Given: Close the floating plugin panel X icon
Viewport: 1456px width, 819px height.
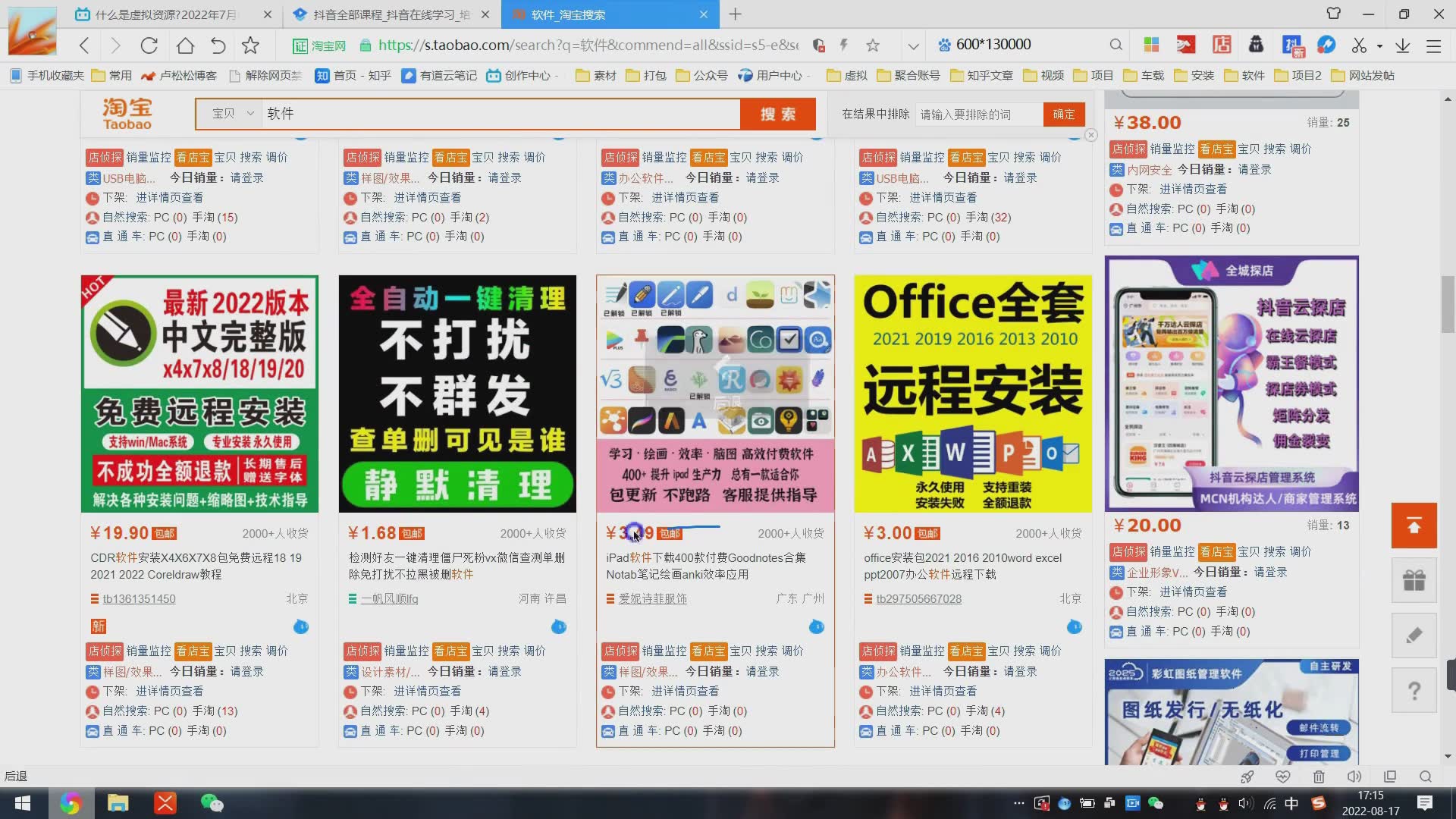Looking at the screenshot, I should coord(1090,135).
